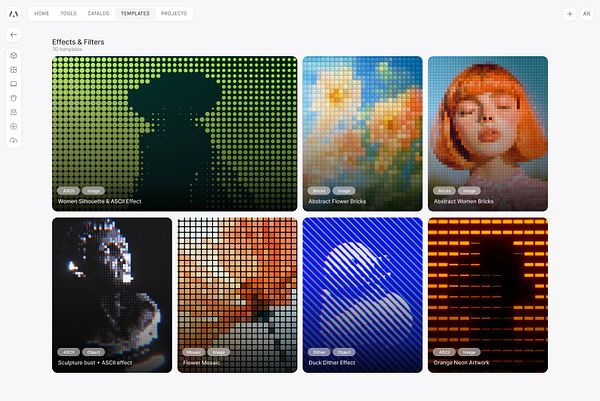Image resolution: width=600 pixels, height=401 pixels.
Task: Go to the Projects tab
Action: [x=174, y=13]
